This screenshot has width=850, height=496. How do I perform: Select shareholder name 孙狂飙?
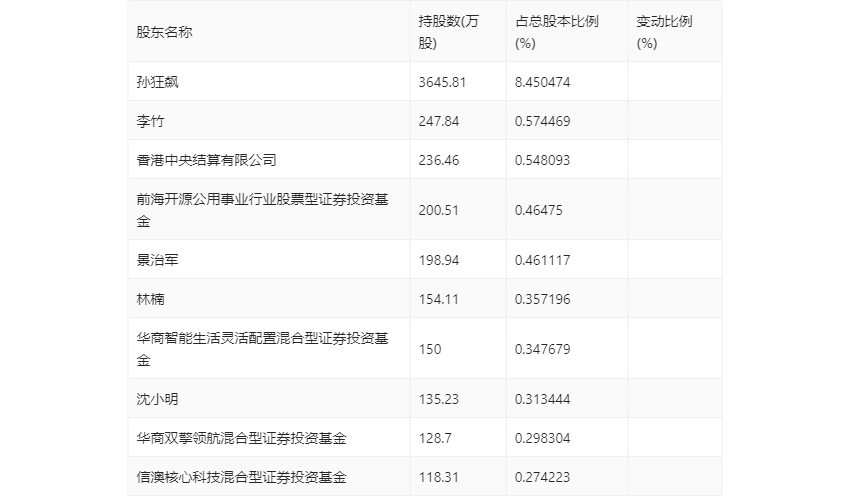(157, 82)
